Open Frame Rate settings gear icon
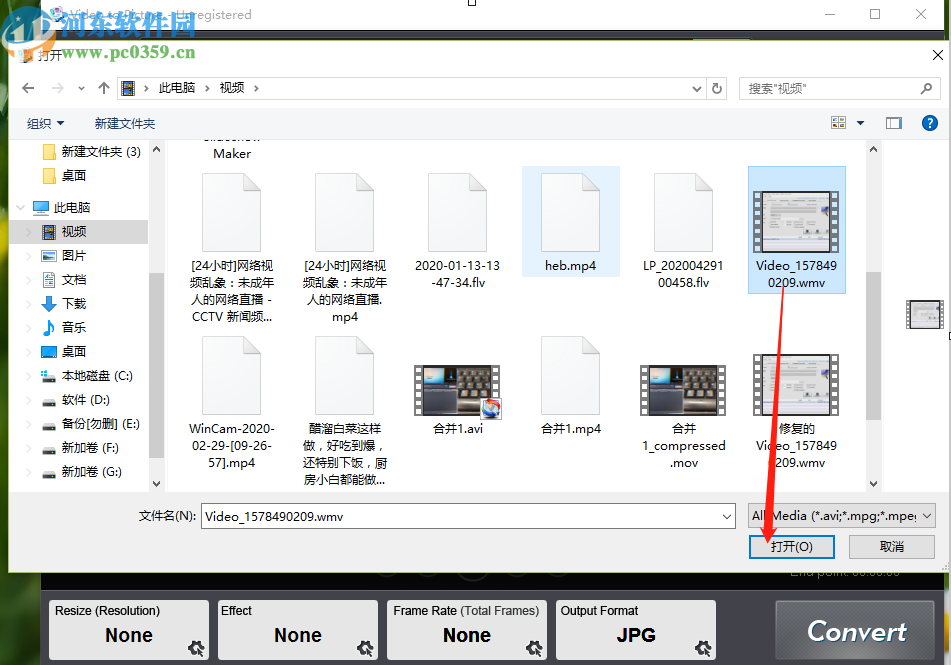 [x=534, y=648]
